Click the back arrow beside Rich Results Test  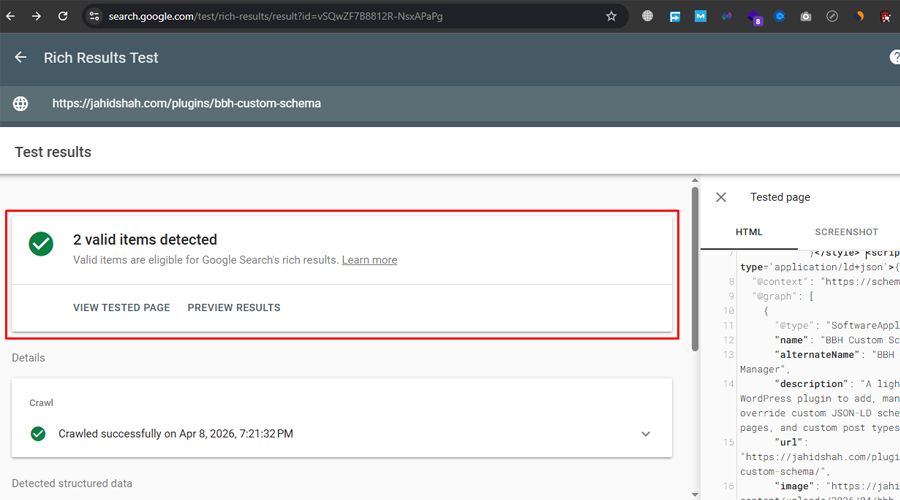[x=21, y=57]
